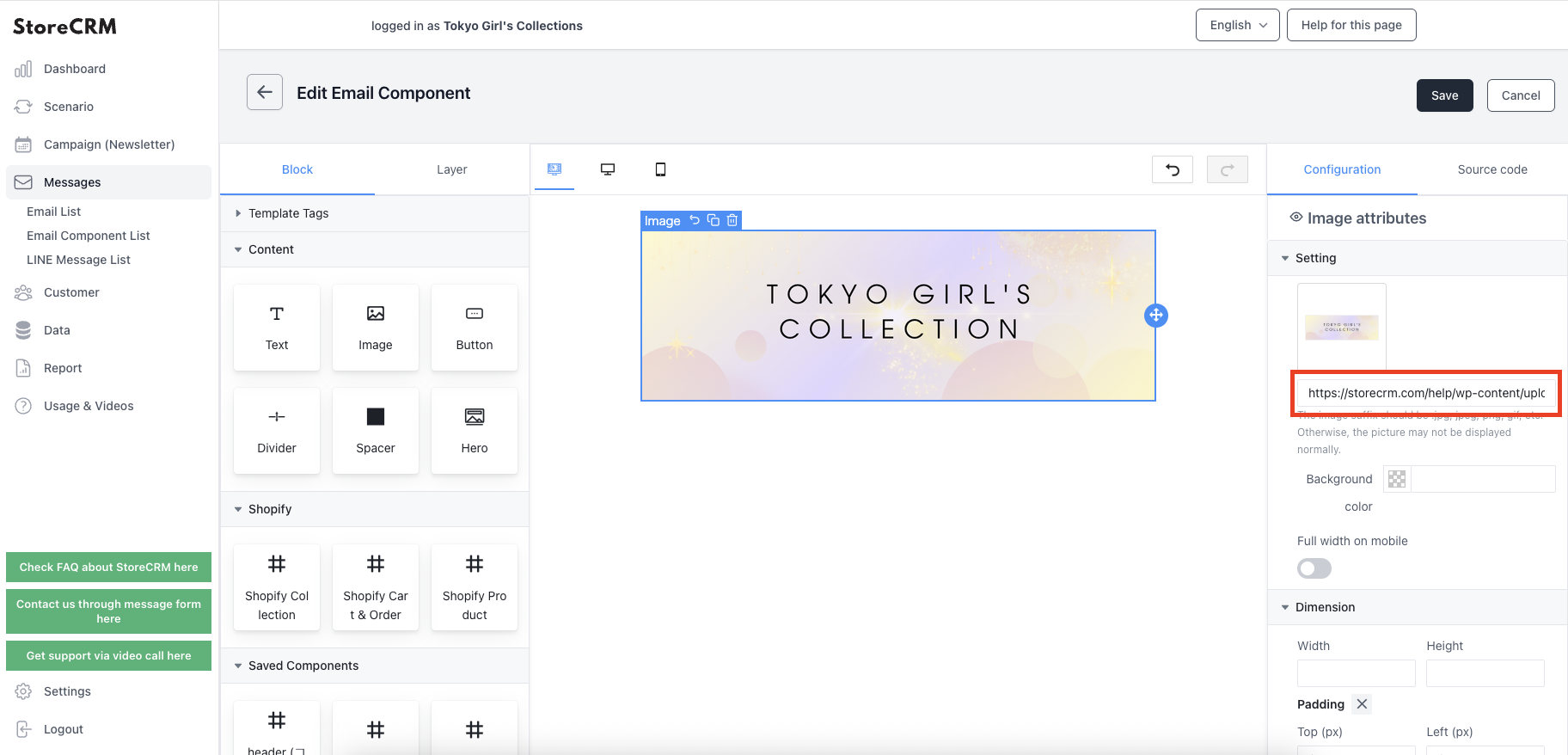Open the Background color swatch

[x=1397, y=479]
